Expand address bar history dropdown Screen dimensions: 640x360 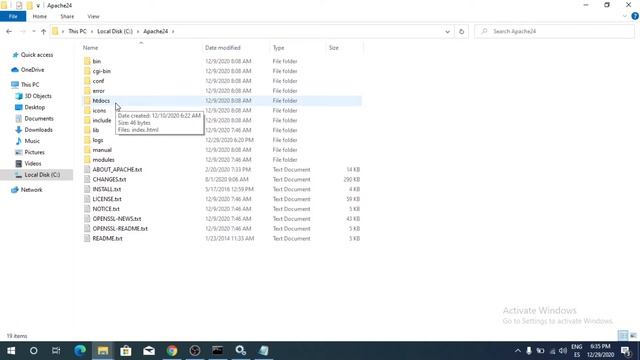coord(447,31)
